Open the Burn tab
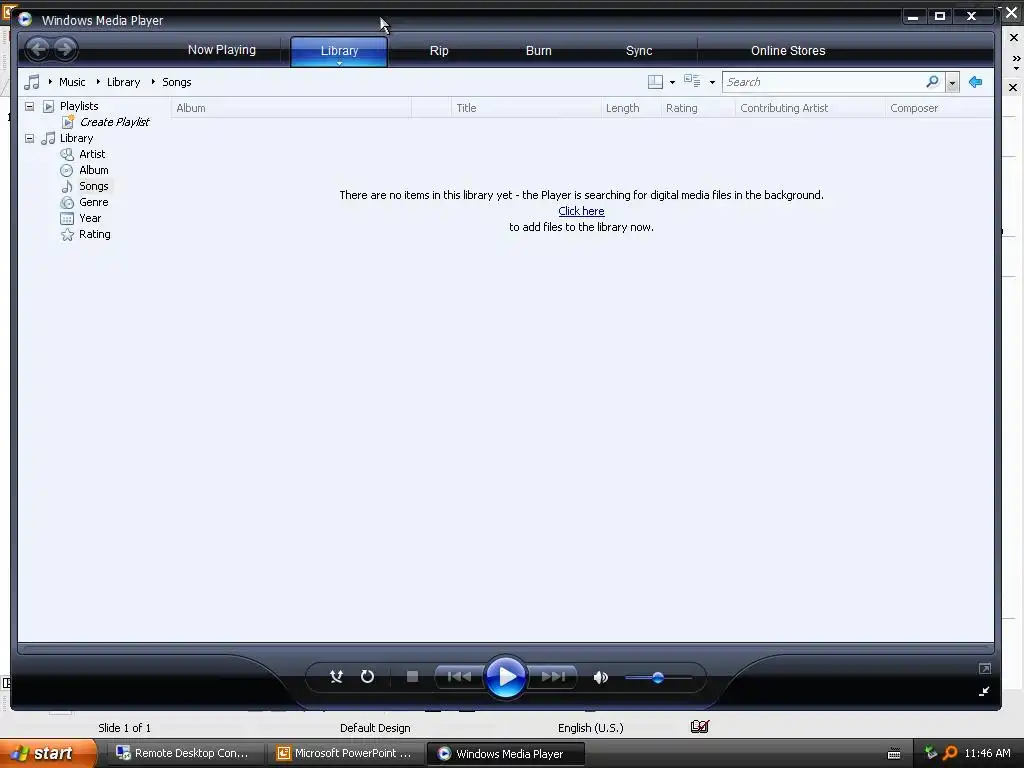The height and width of the screenshot is (768, 1024). [x=539, y=51]
